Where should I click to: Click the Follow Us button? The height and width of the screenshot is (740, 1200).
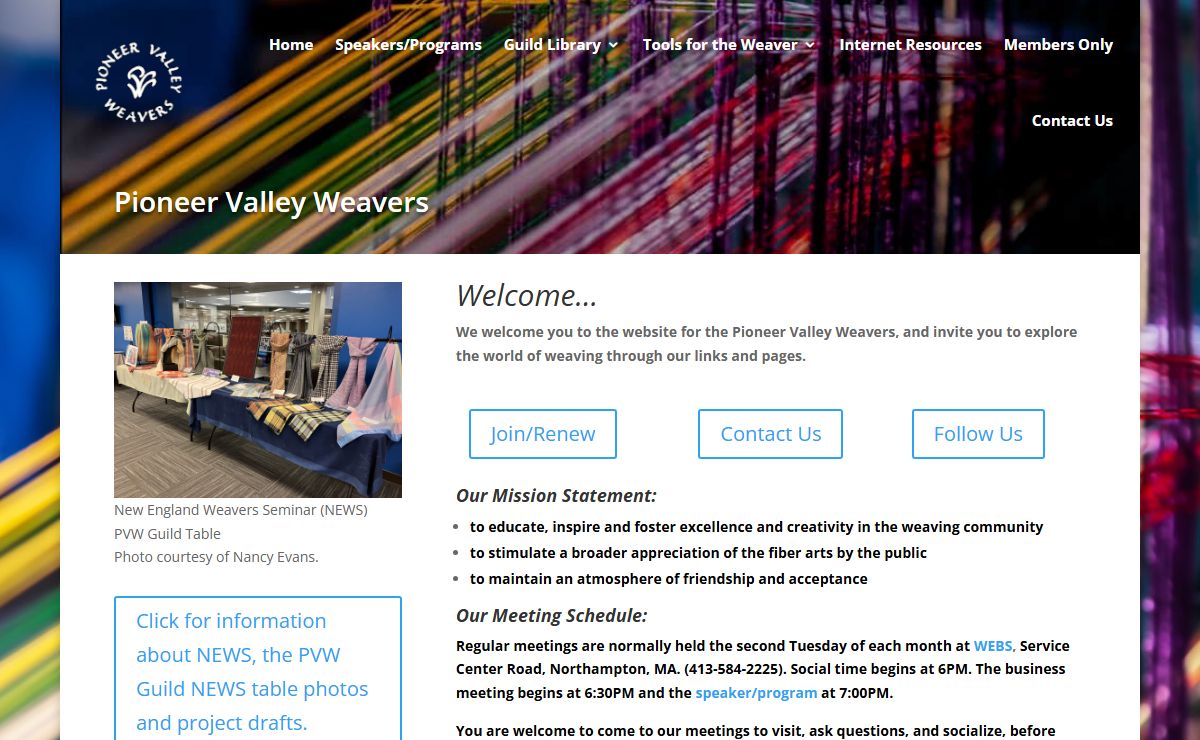click(x=978, y=434)
